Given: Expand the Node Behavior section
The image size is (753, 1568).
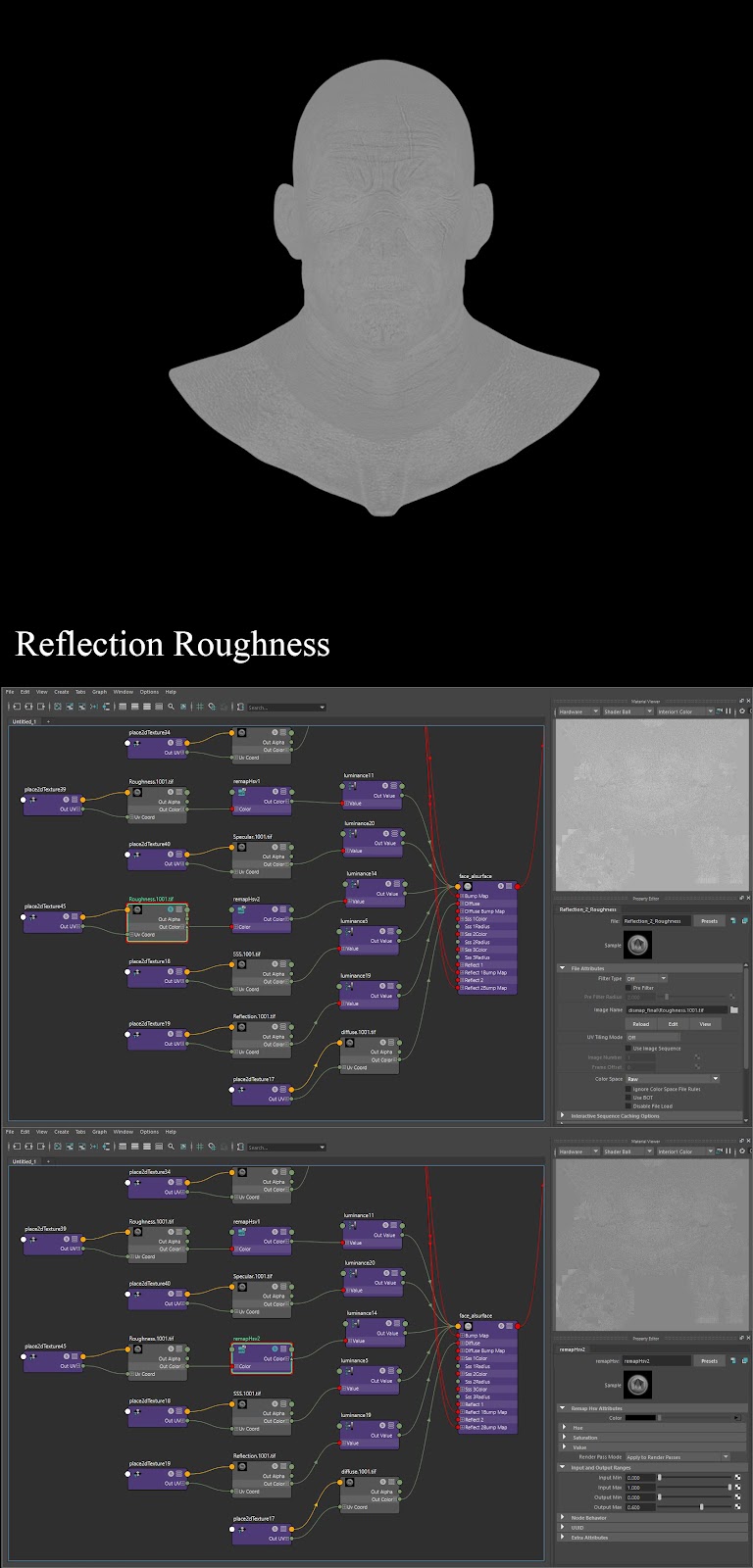Looking at the screenshot, I should pyautogui.click(x=562, y=1518).
